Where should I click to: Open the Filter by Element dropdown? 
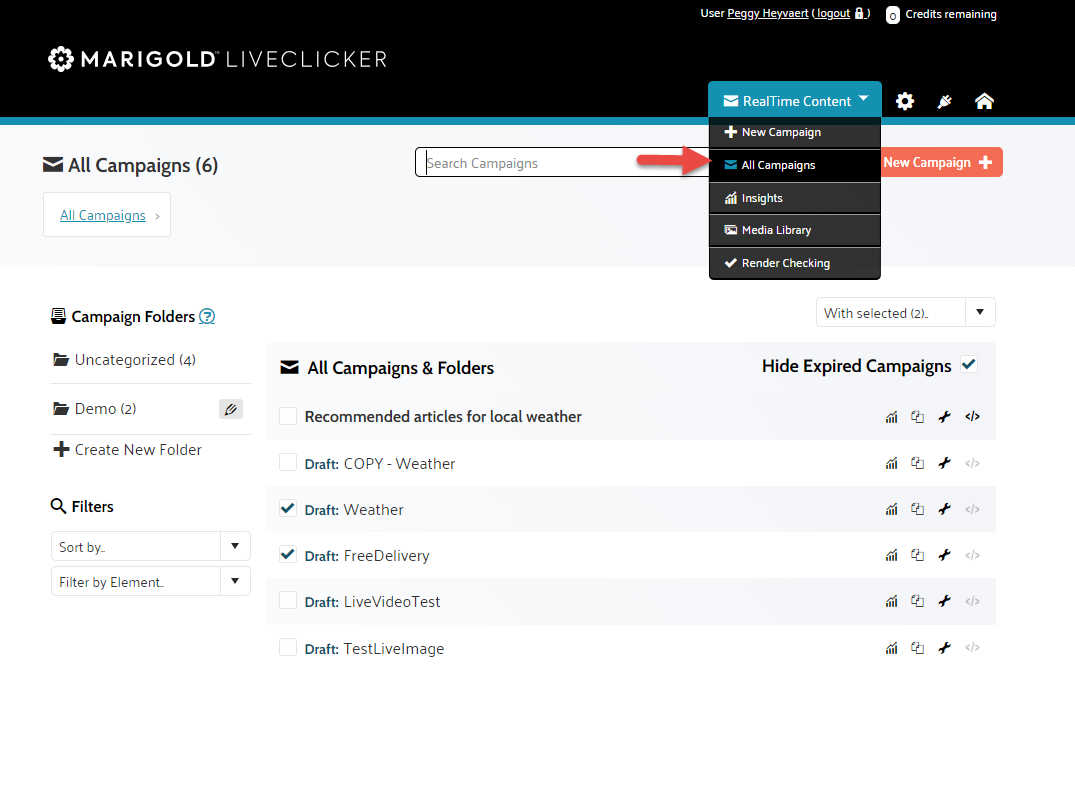pos(150,582)
